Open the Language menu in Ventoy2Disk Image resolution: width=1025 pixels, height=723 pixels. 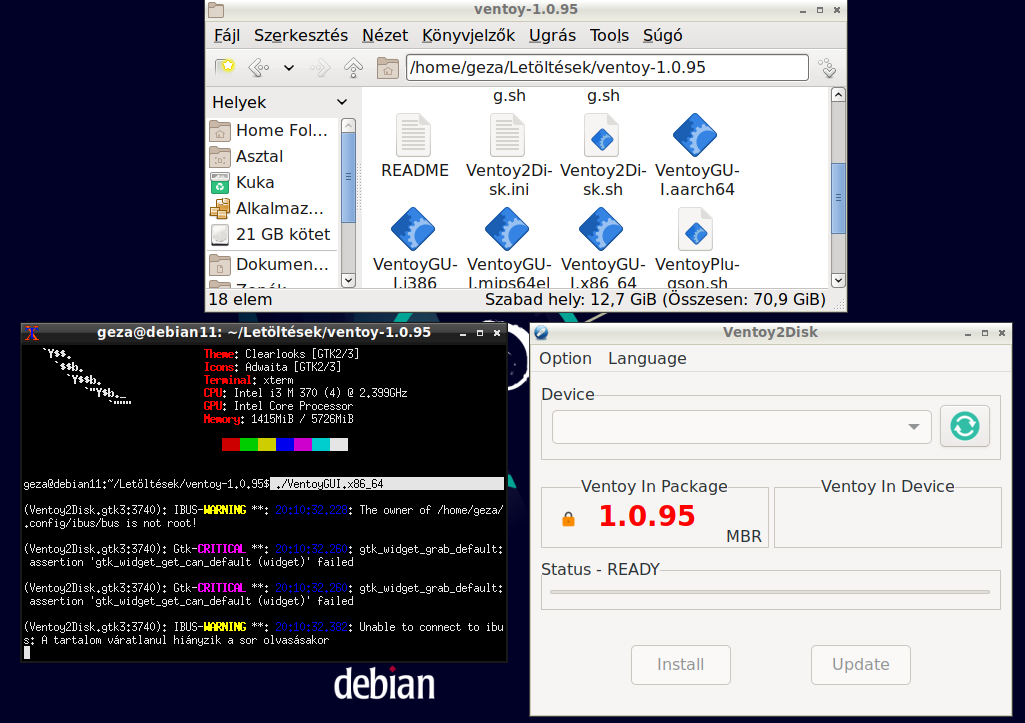[x=647, y=358]
